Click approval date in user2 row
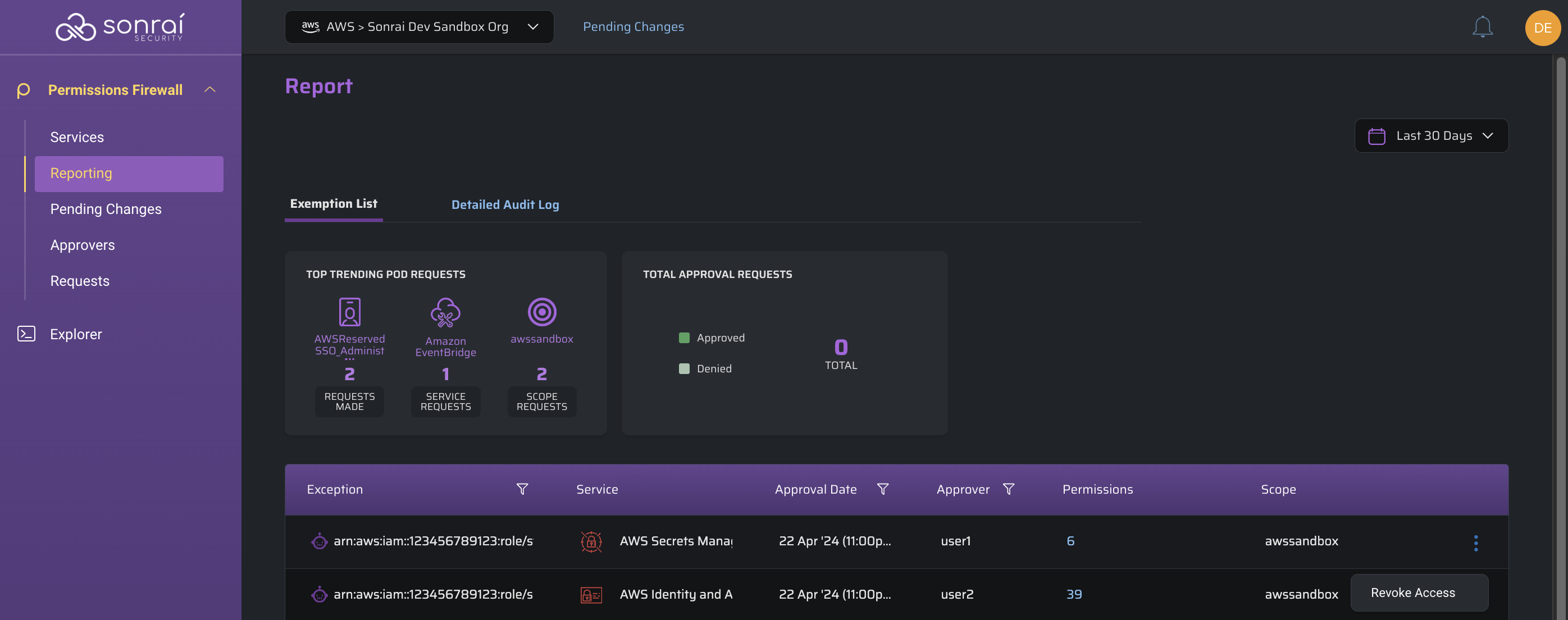1568x620 pixels. tap(835, 594)
